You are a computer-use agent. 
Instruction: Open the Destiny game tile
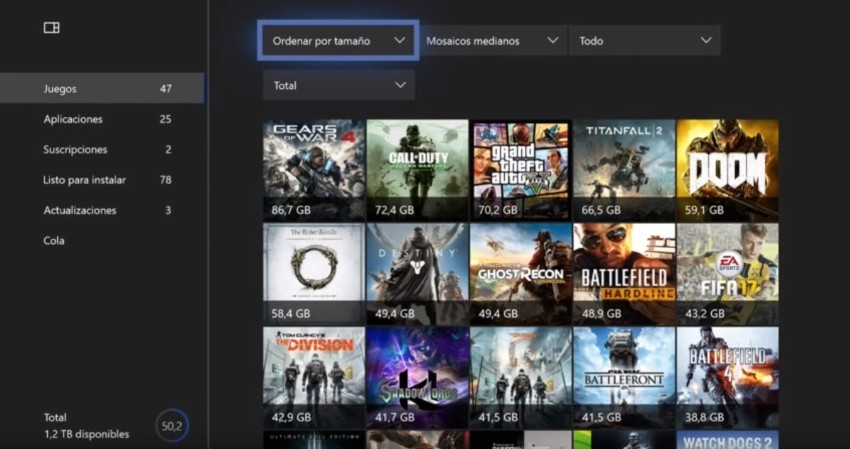click(x=417, y=274)
